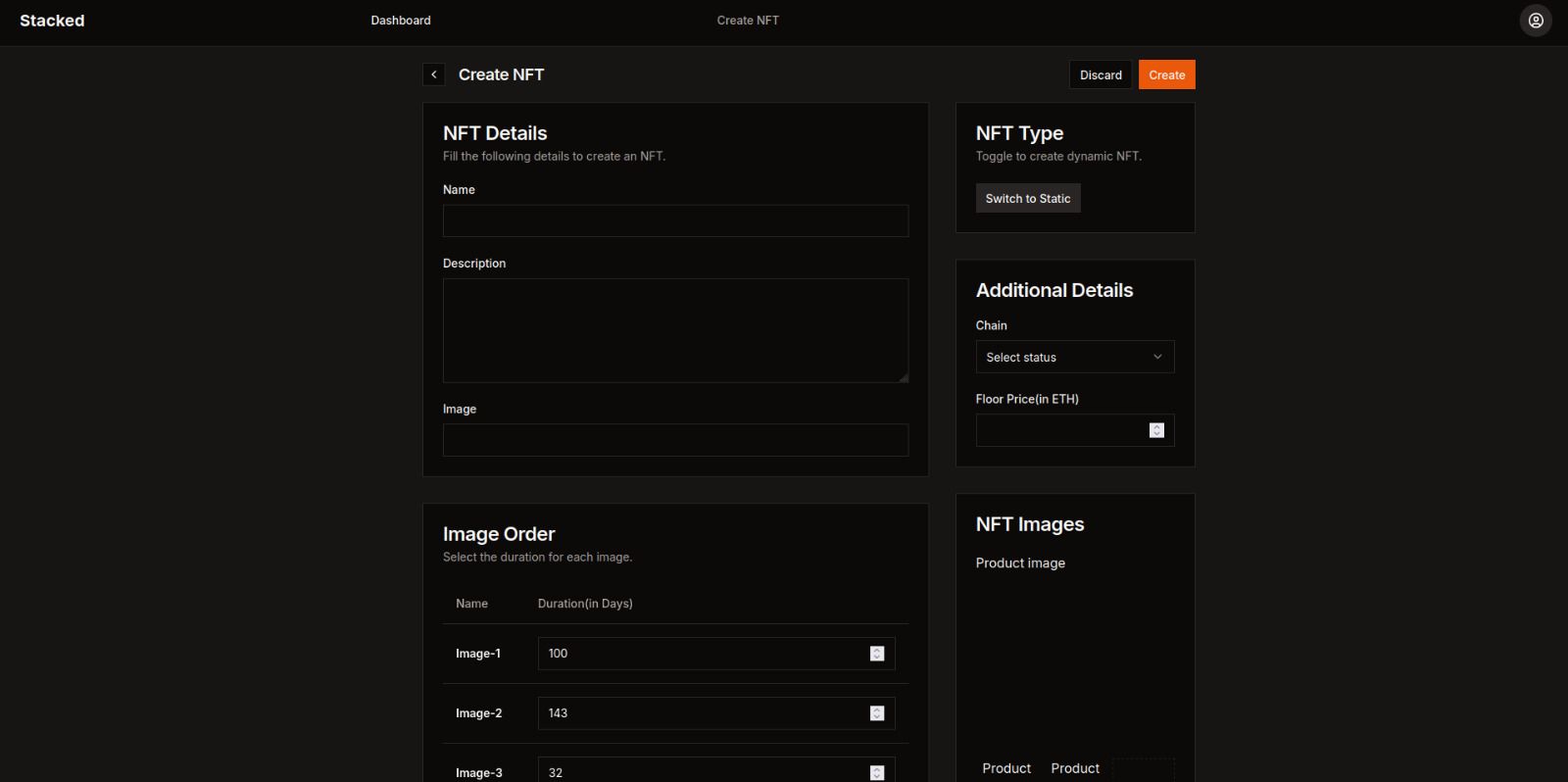Select the second Product thumbnail
Screen dimensions: 1568x782
click(x=1075, y=769)
